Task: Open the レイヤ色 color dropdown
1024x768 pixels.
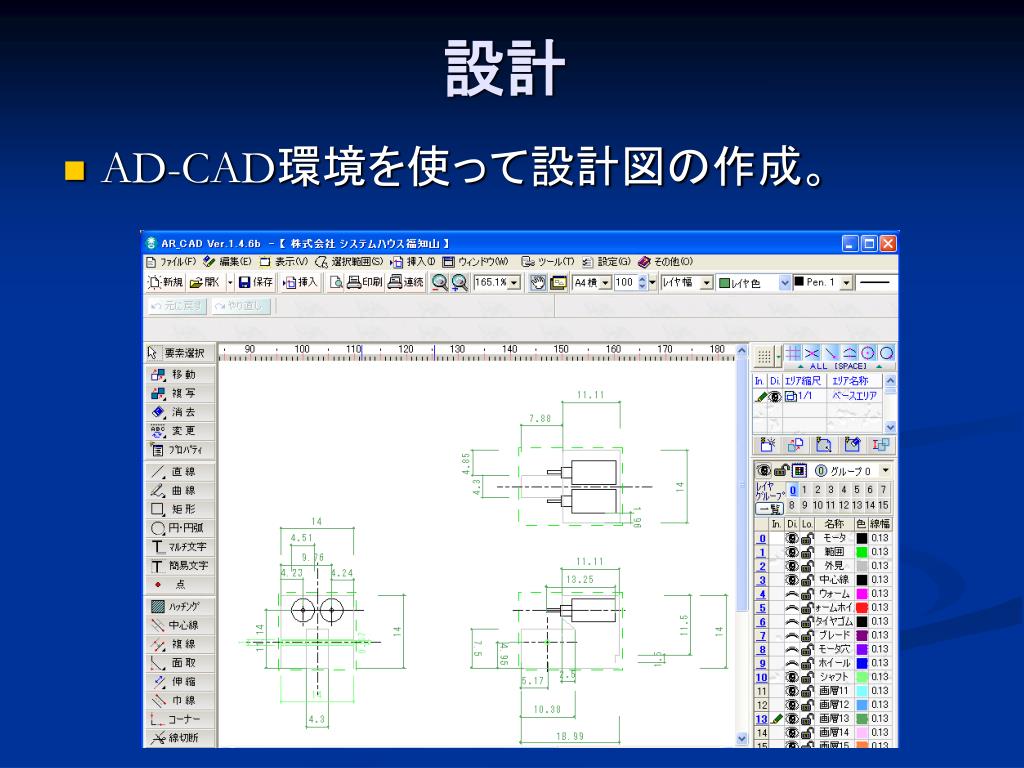Action: point(785,283)
